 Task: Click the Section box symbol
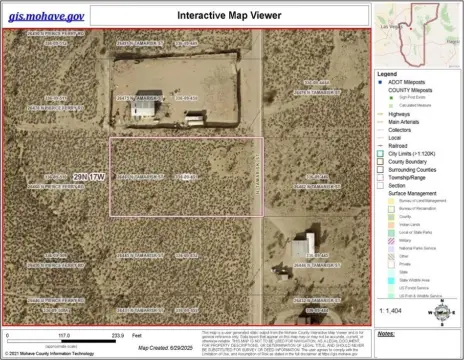(x=380, y=186)
